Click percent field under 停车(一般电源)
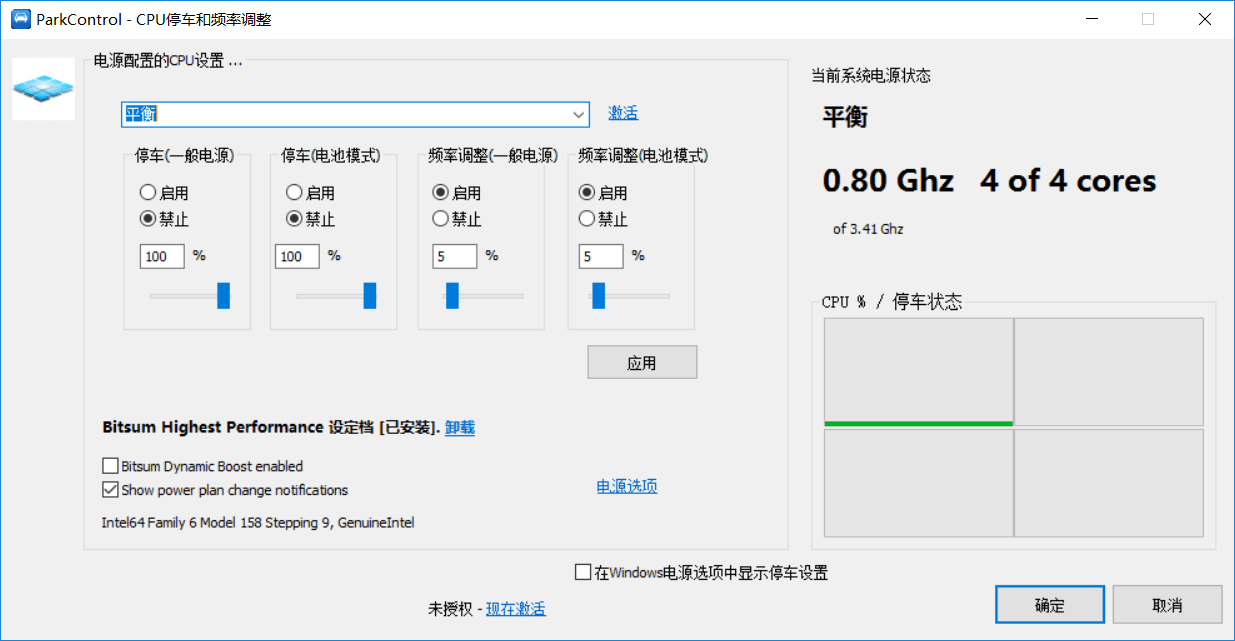Image resolution: width=1235 pixels, height=641 pixels. click(x=162, y=257)
